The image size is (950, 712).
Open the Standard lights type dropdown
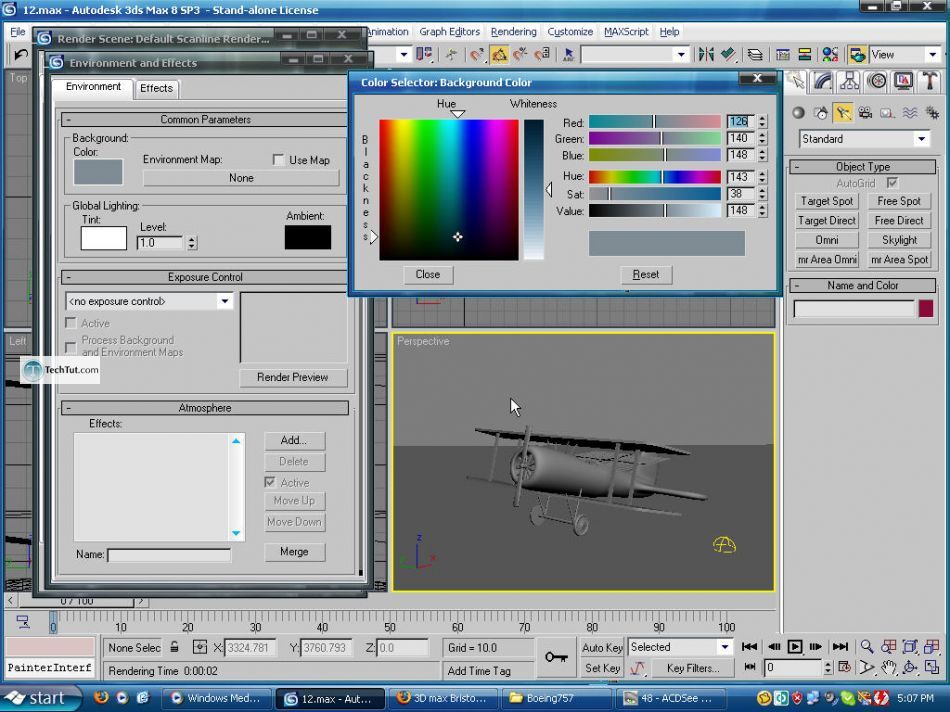tap(922, 139)
